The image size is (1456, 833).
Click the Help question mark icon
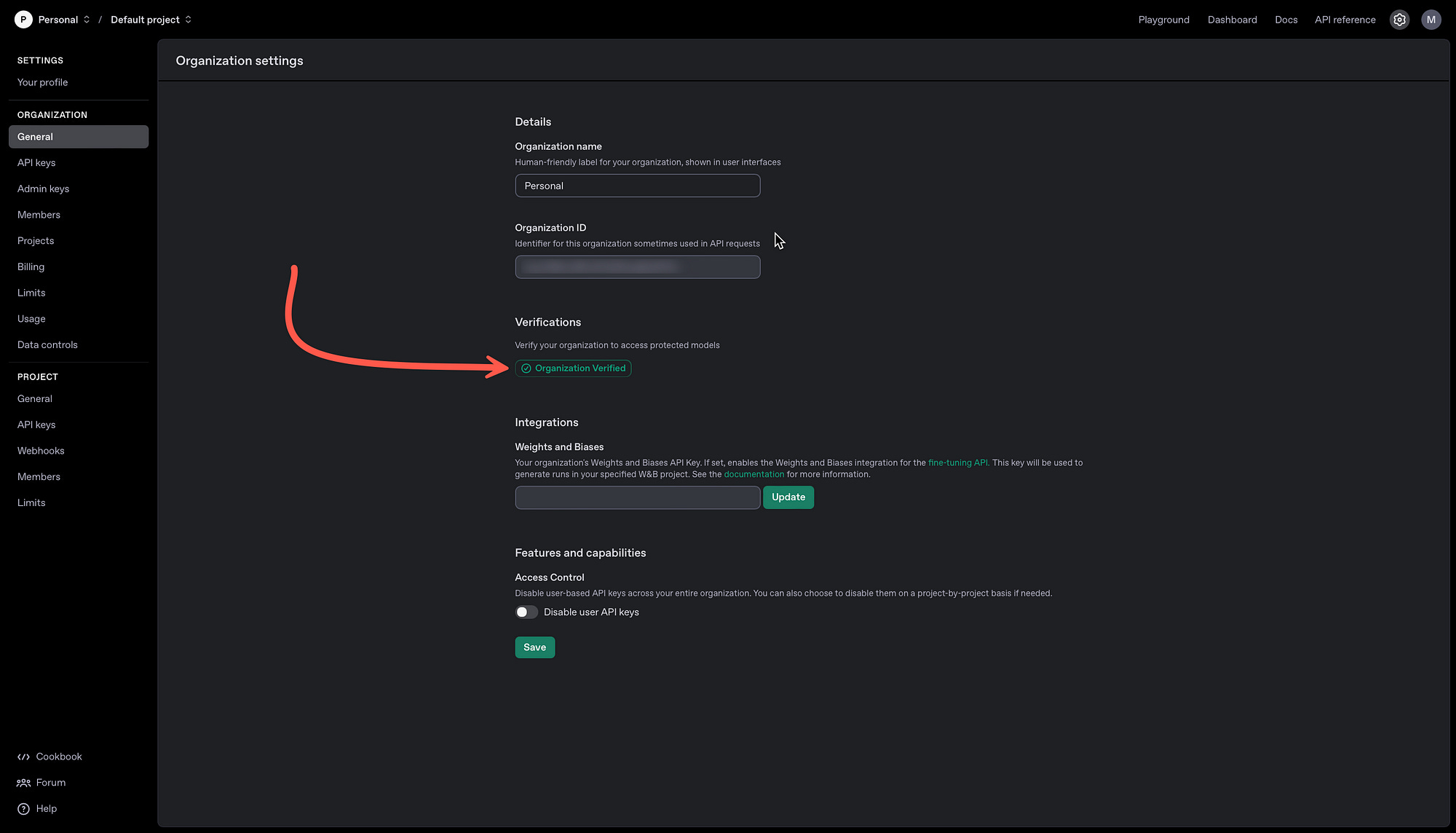coord(23,809)
